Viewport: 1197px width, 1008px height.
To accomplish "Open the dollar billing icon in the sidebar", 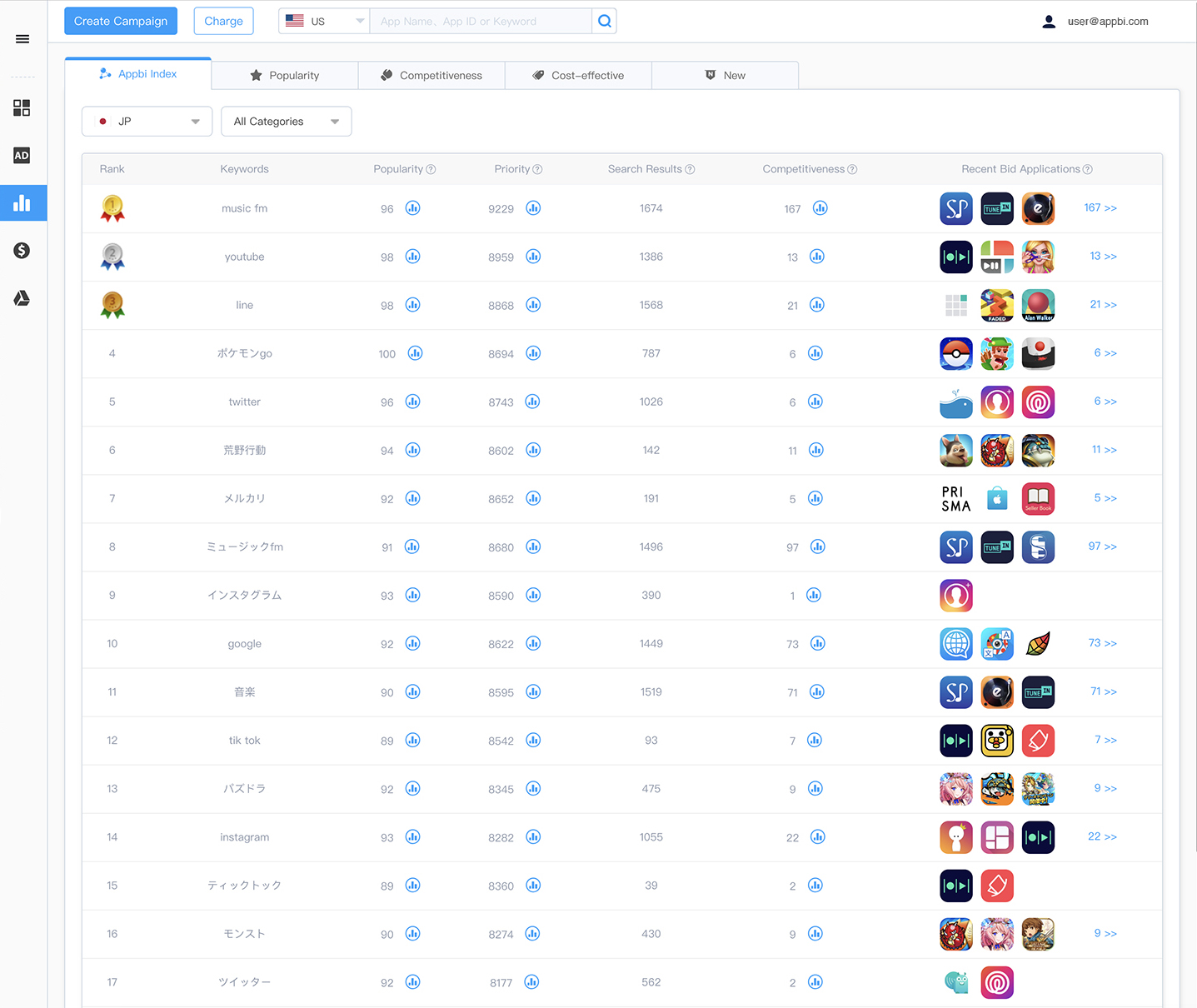I will [x=22, y=251].
